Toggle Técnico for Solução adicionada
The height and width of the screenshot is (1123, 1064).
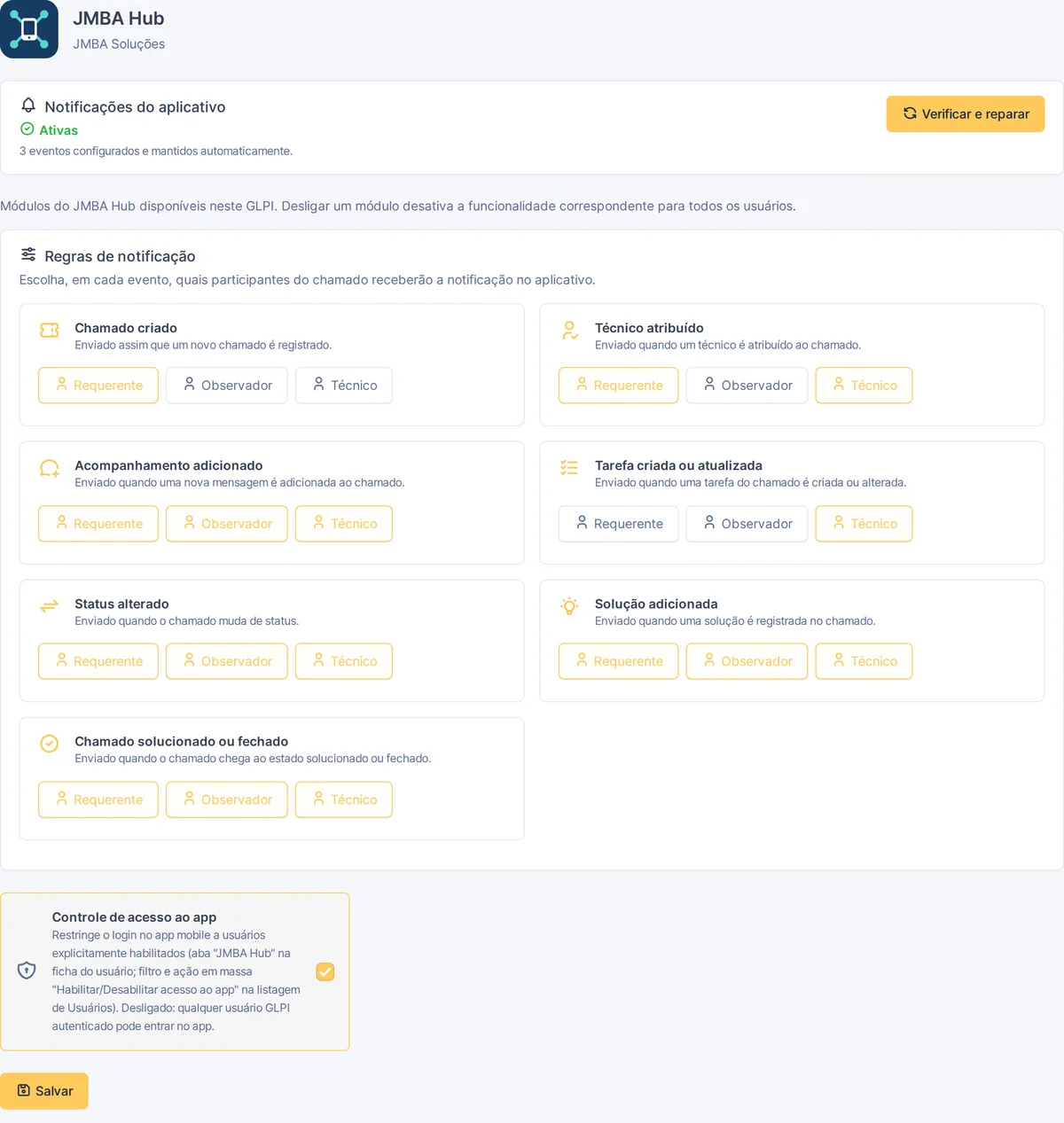(x=864, y=661)
